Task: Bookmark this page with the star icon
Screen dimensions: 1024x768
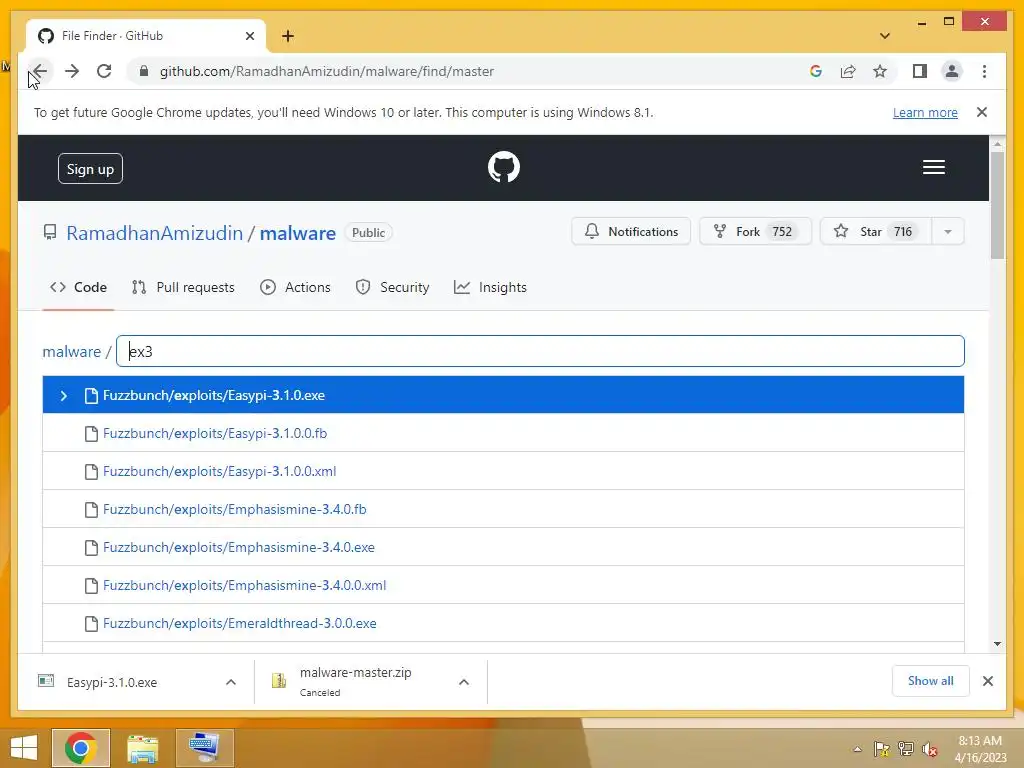Action: pyautogui.click(x=880, y=71)
